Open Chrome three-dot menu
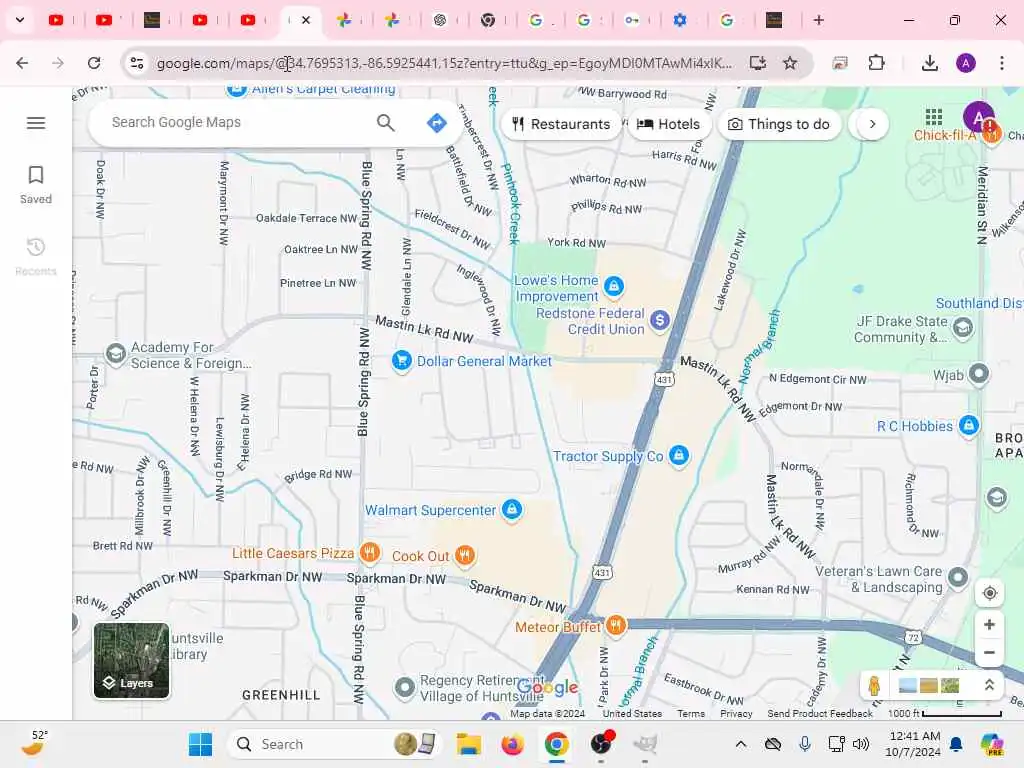Viewport: 1024px width, 768px height. tap(1002, 63)
